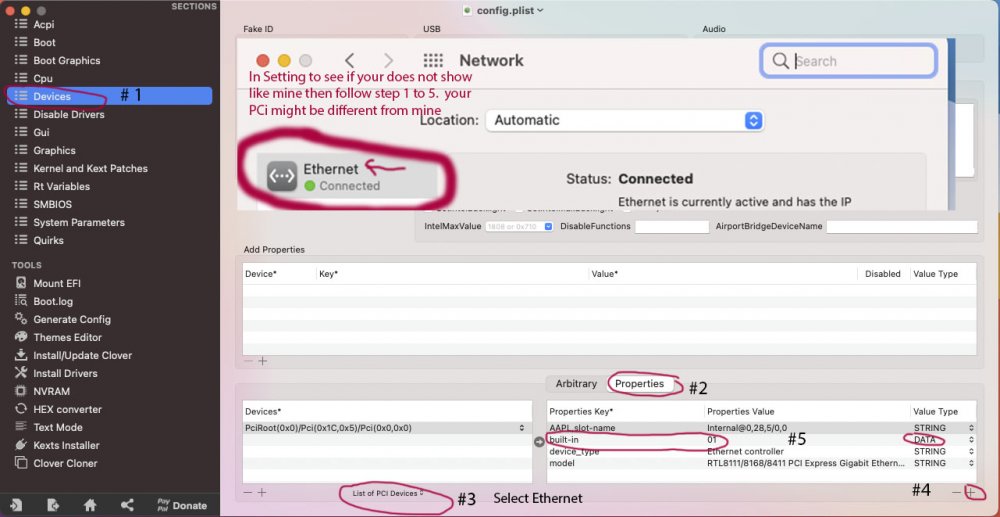Remove a device with minus under Devices list

click(x=247, y=492)
